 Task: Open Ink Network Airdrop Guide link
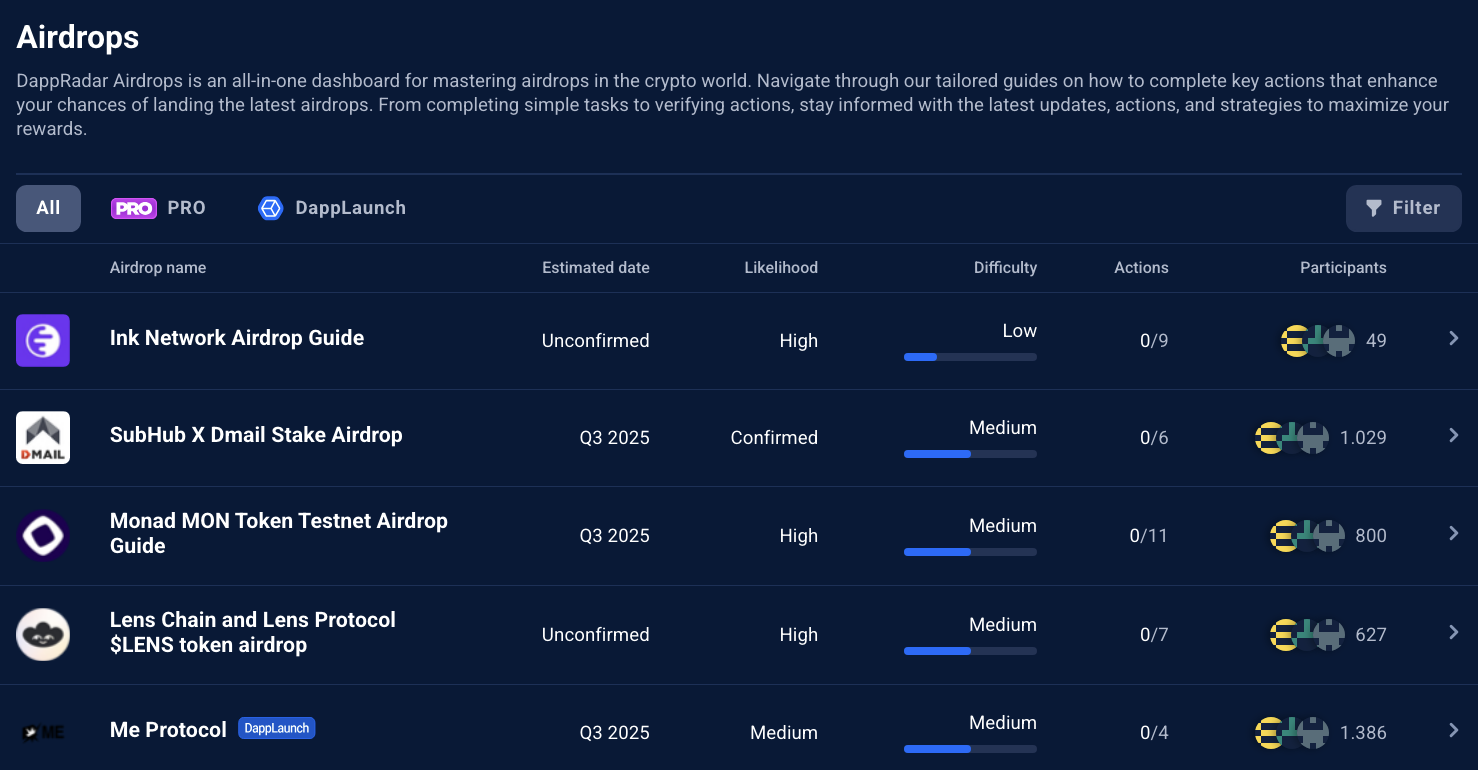pos(237,338)
